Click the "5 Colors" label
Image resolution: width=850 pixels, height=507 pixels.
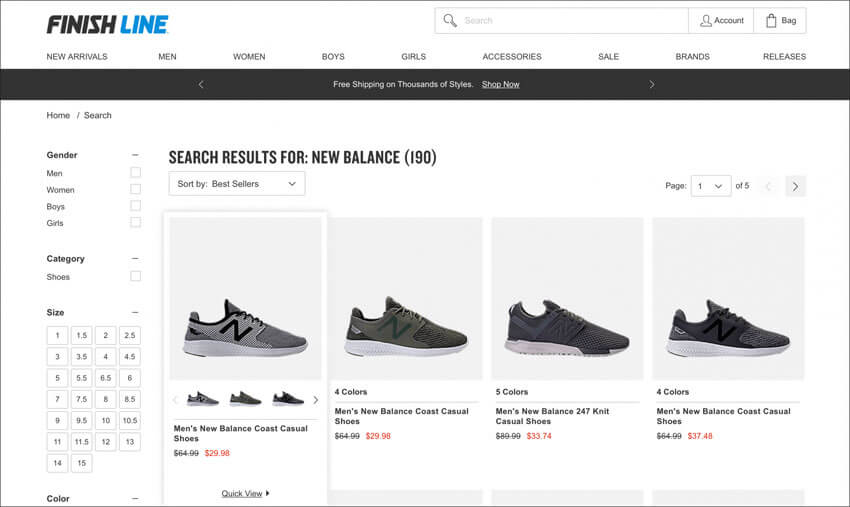tap(512, 392)
